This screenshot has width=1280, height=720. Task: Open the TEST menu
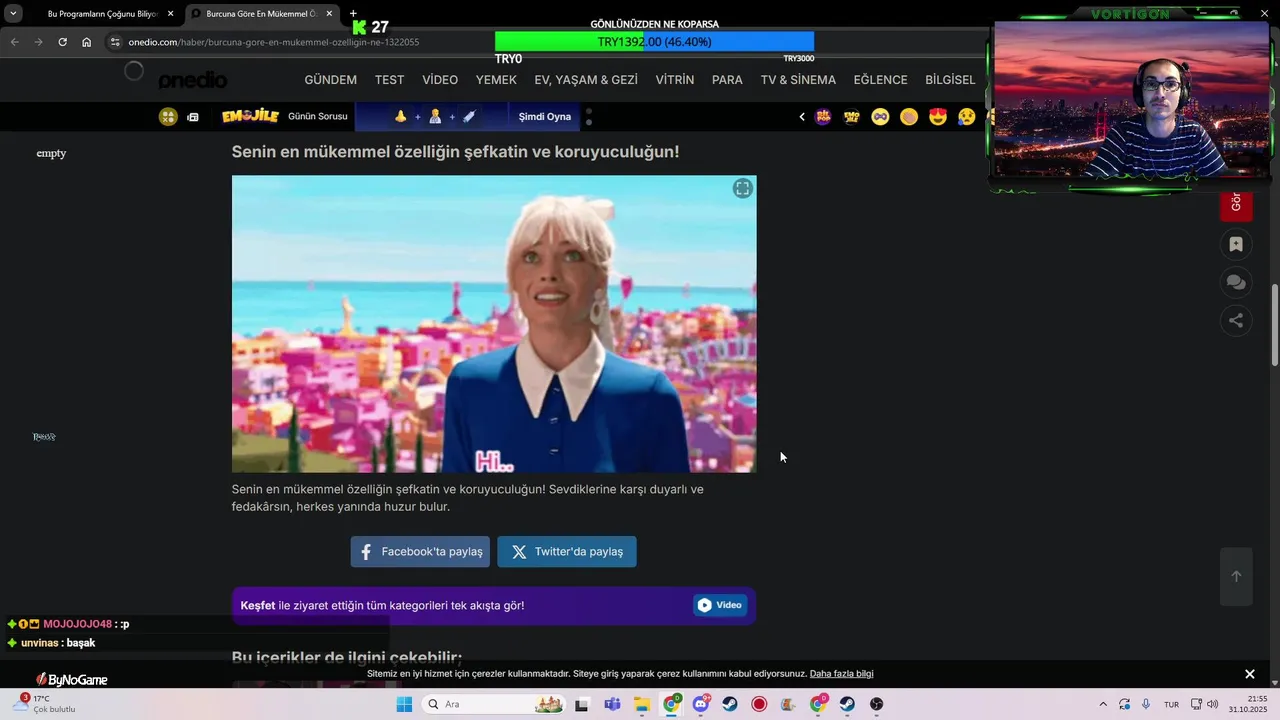pyautogui.click(x=389, y=80)
